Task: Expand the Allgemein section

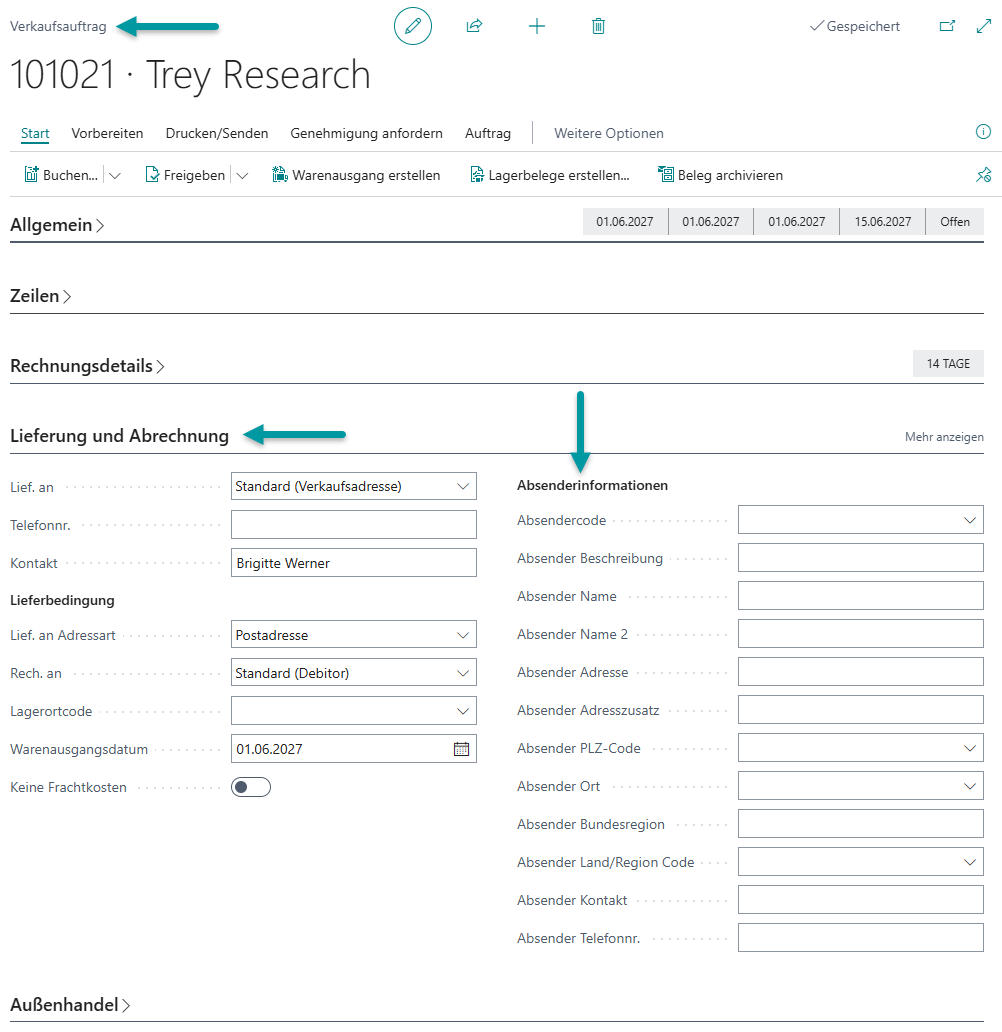Action: (57, 225)
